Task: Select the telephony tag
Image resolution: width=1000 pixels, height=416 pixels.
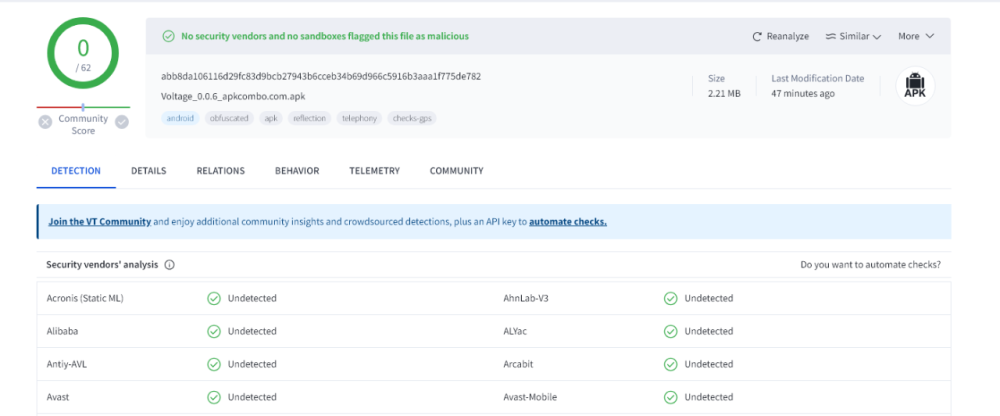Action: pyautogui.click(x=359, y=118)
